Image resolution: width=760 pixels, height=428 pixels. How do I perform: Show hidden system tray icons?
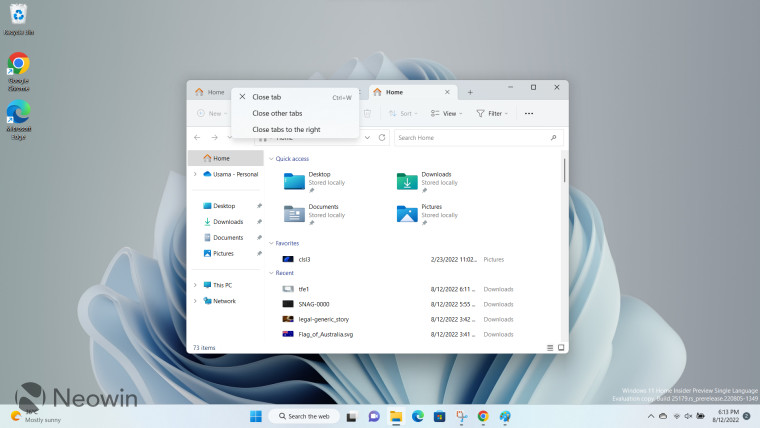(x=650, y=416)
